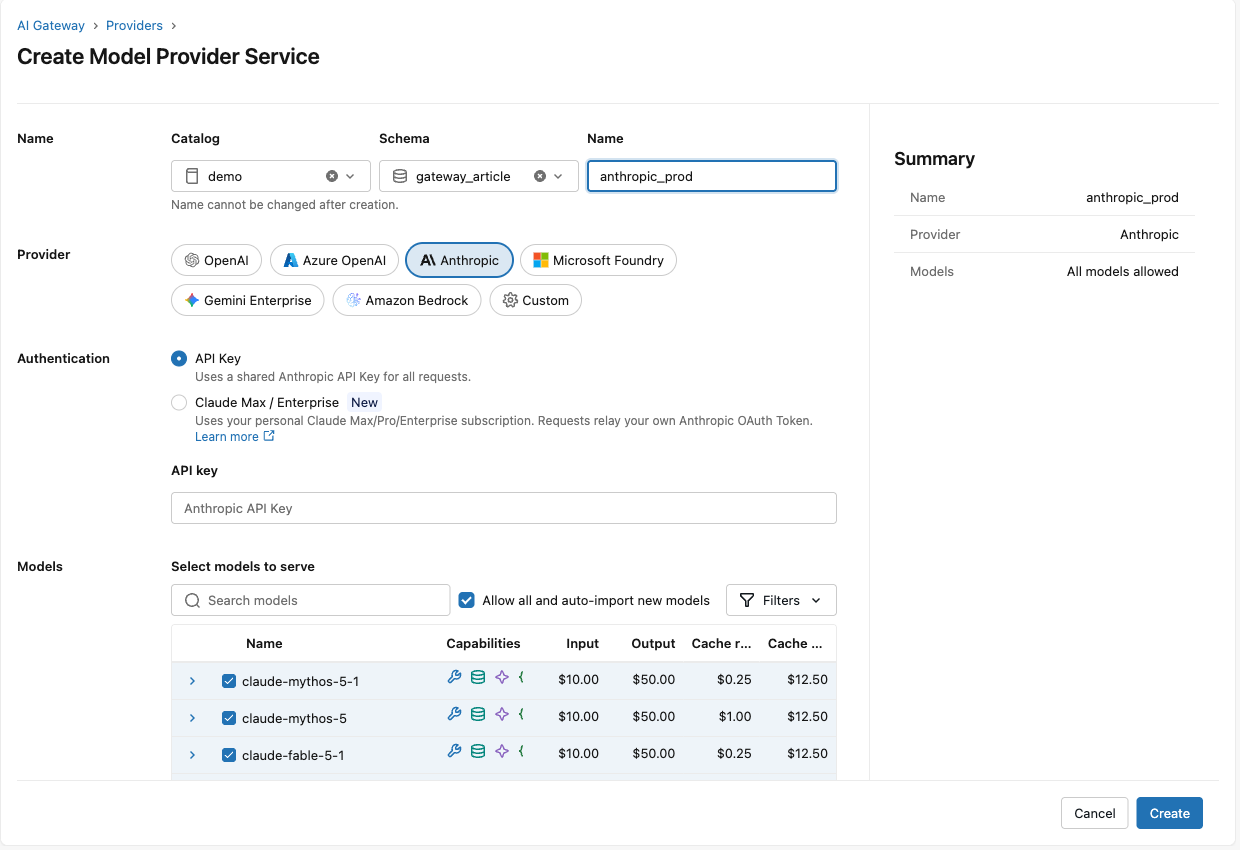Select the Microsoft Foundry provider
Image resolution: width=1240 pixels, height=850 pixels.
coord(598,260)
